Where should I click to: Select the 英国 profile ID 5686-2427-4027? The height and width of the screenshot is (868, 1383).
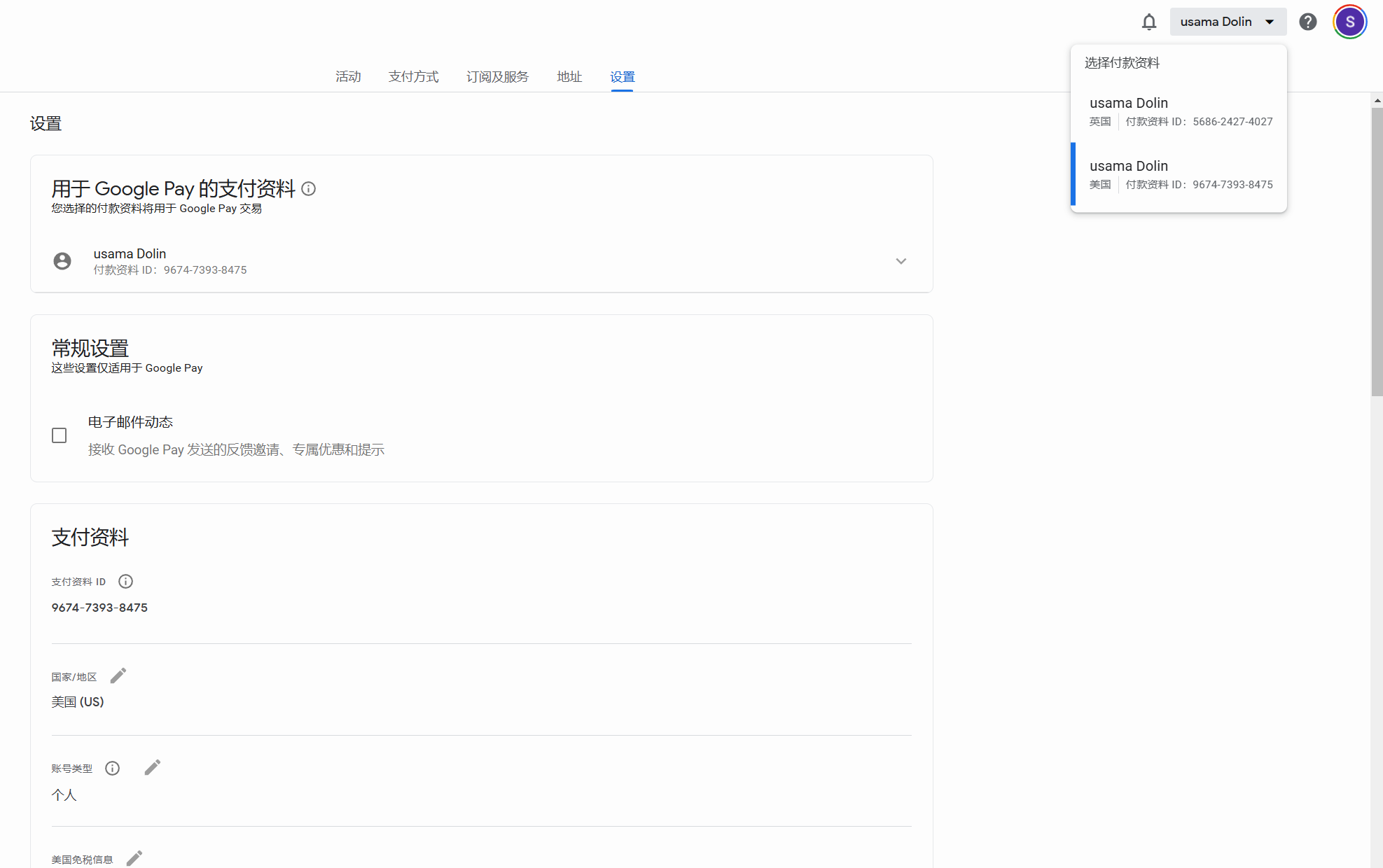tap(1179, 111)
